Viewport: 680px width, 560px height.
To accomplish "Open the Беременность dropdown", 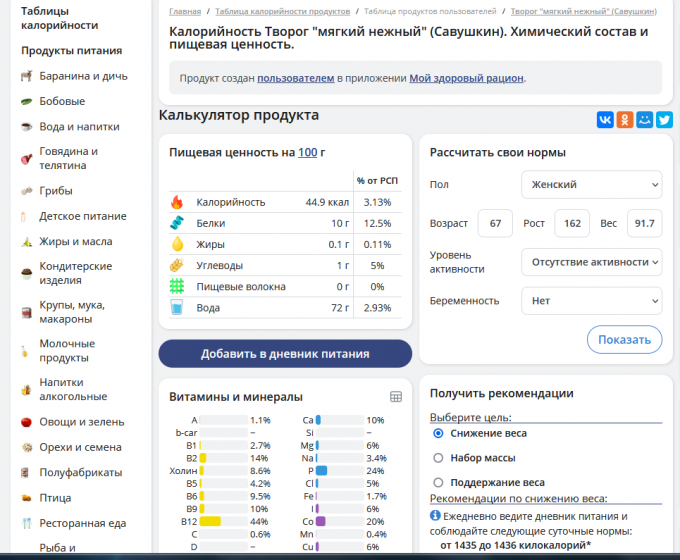I will (591, 300).
